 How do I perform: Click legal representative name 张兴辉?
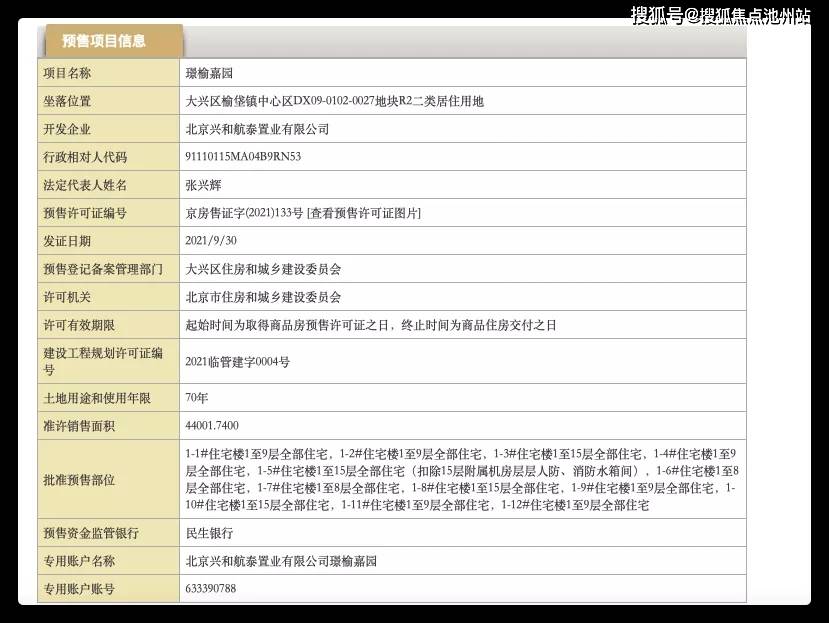203,185
